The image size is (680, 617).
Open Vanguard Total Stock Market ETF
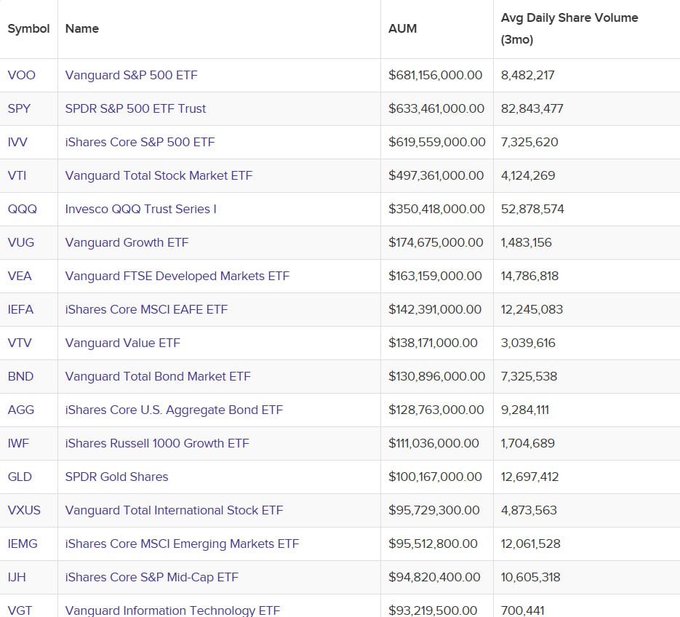[158, 175]
